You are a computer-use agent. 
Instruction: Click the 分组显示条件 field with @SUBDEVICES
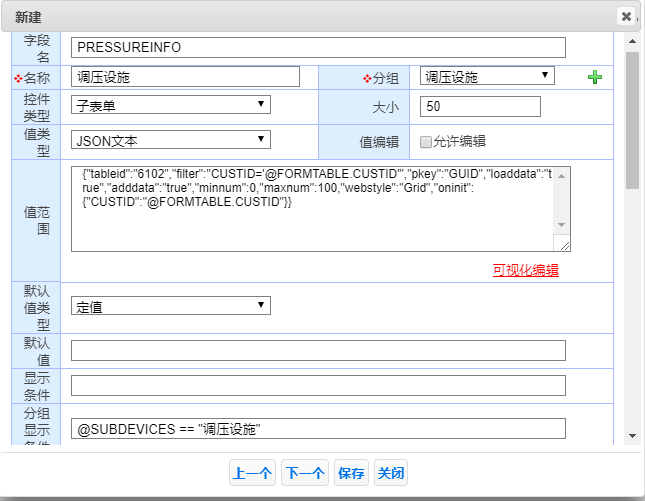tap(318, 428)
